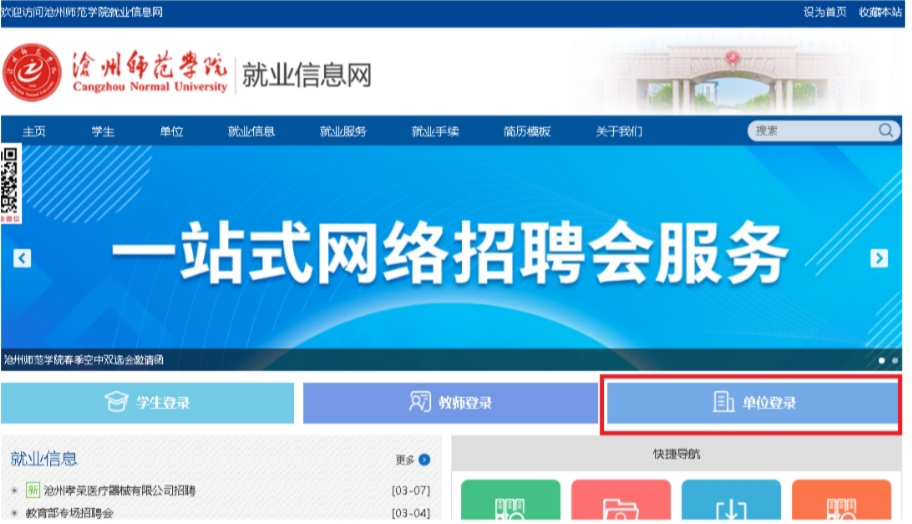The image size is (912, 524).
Task: Click the search magnifier icon
Action: click(885, 130)
